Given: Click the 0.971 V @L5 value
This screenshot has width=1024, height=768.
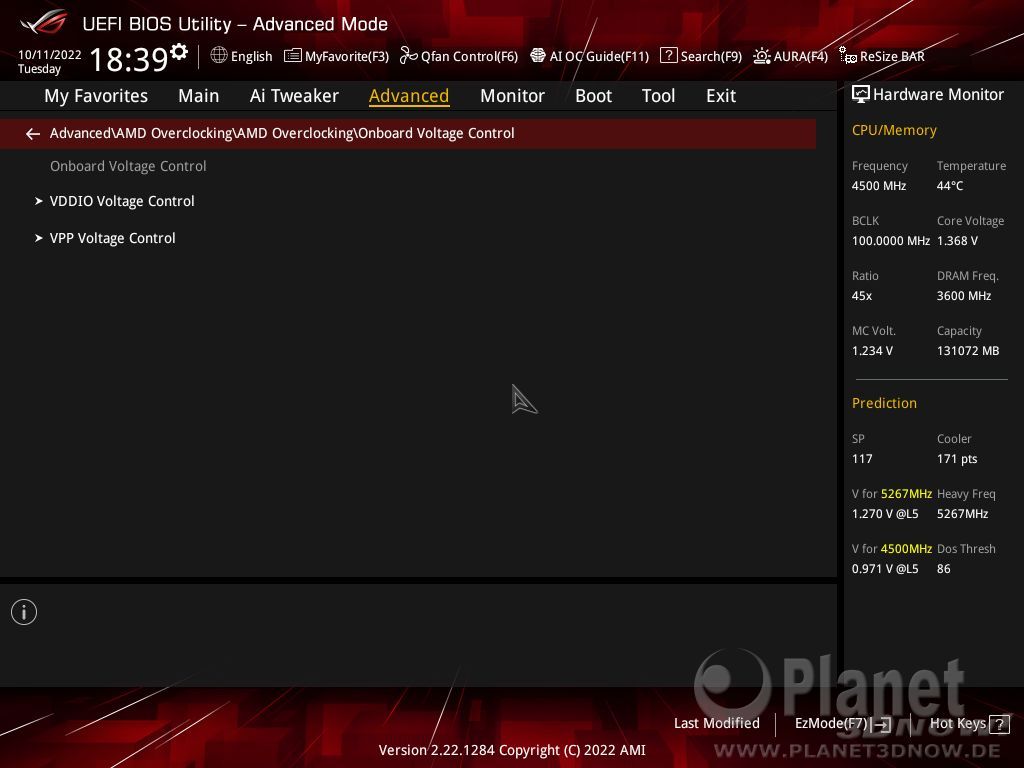Looking at the screenshot, I should click(x=885, y=569).
